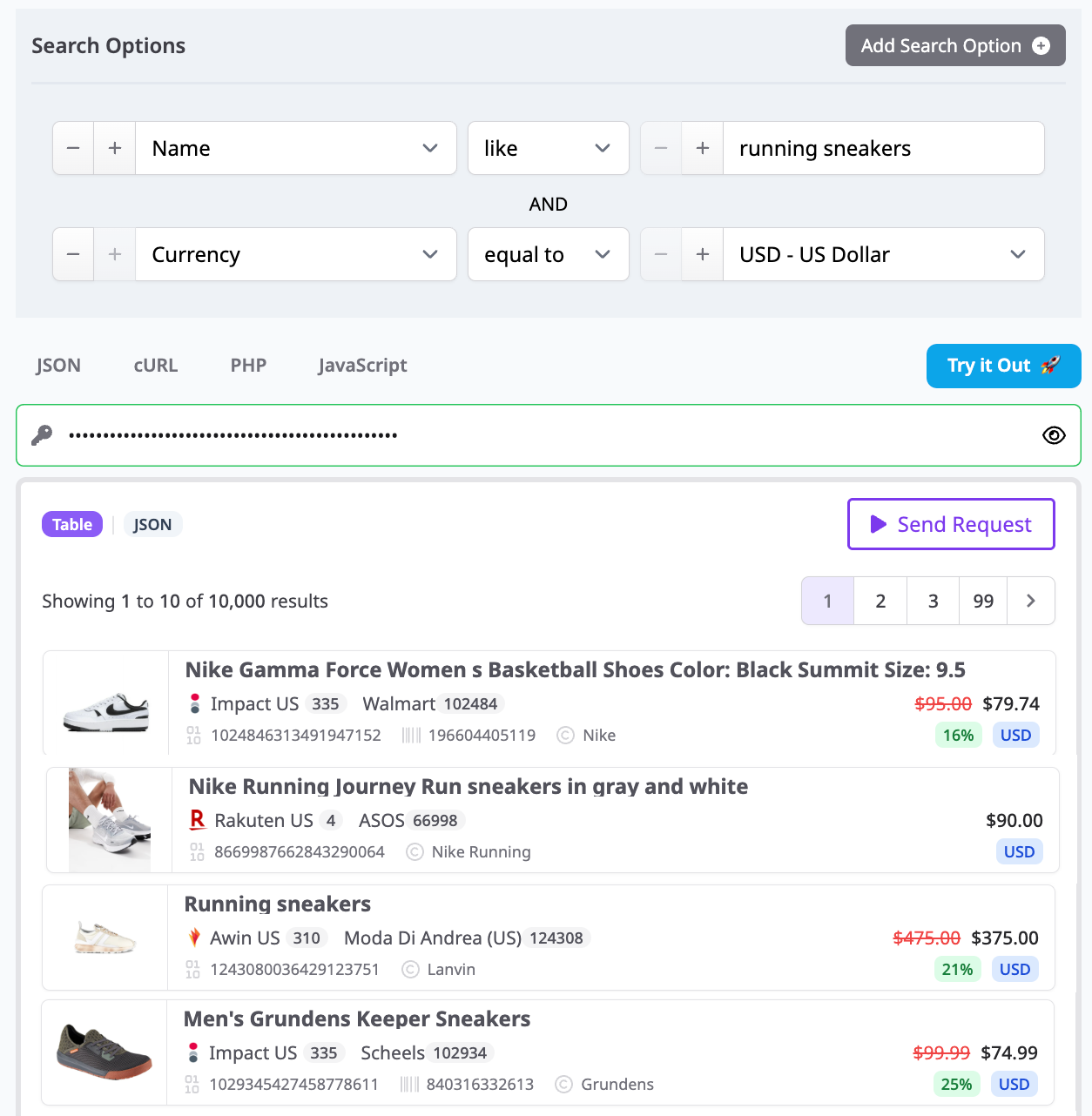
Task: Click barcode icon next to 840316332613
Action: (409, 1085)
